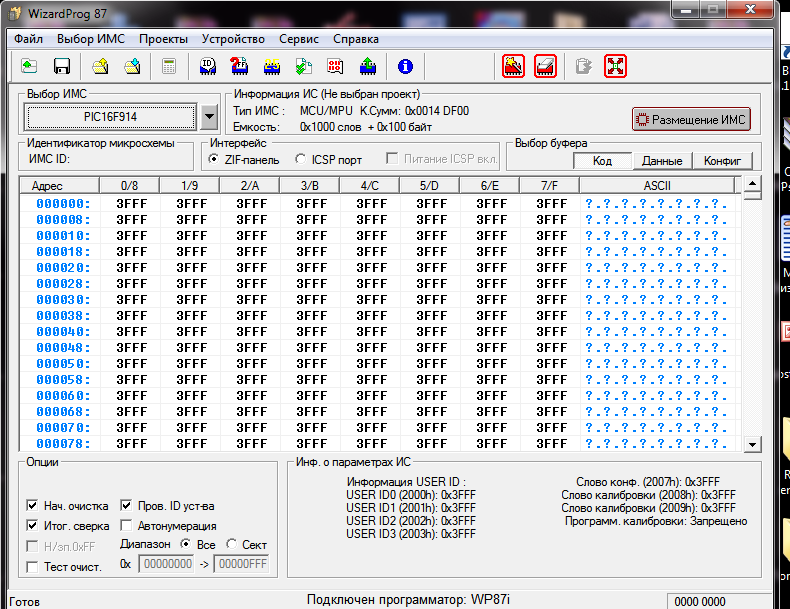
Task: Switch to the Код buffer tab
Action: pyautogui.click(x=603, y=161)
